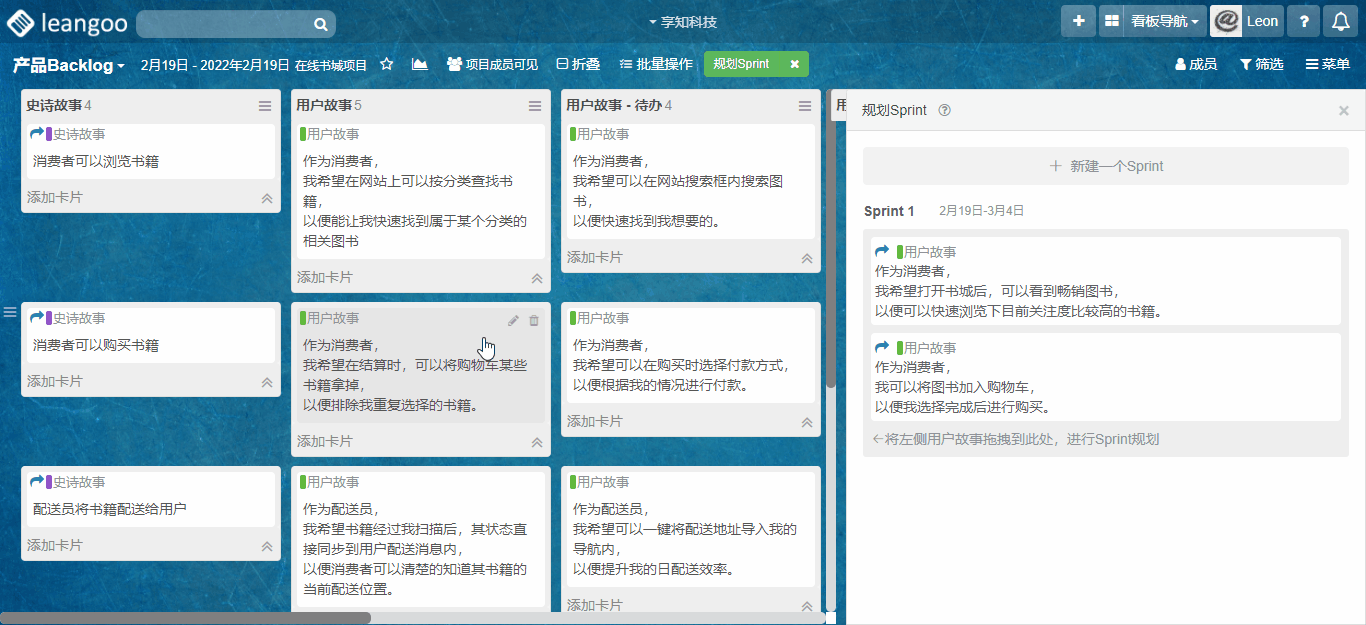Close the 规划Sprint green tag
This screenshot has height=625, width=1366.
(794, 64)
